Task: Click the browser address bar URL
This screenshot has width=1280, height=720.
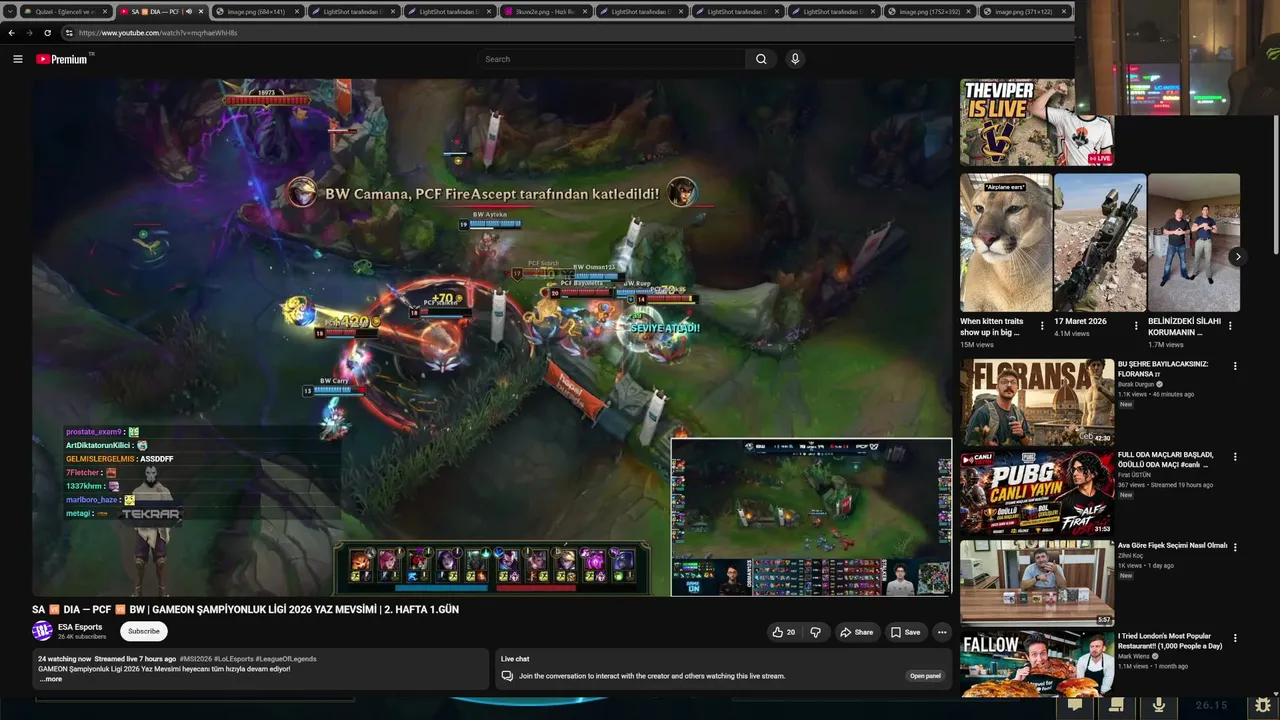Action: tap(158, 33)
